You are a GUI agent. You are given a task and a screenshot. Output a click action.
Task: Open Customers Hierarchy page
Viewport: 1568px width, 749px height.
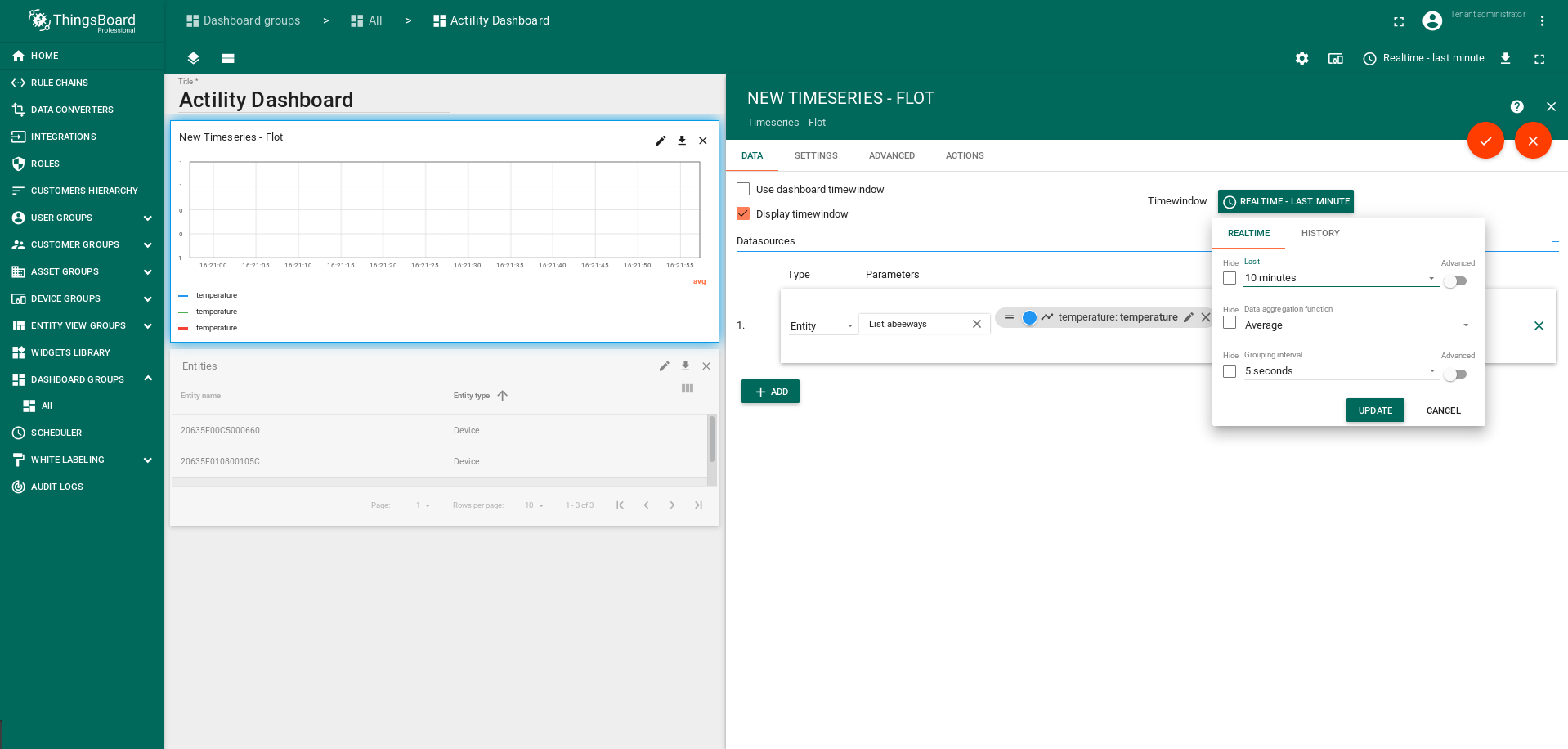(x=82, y=191)
